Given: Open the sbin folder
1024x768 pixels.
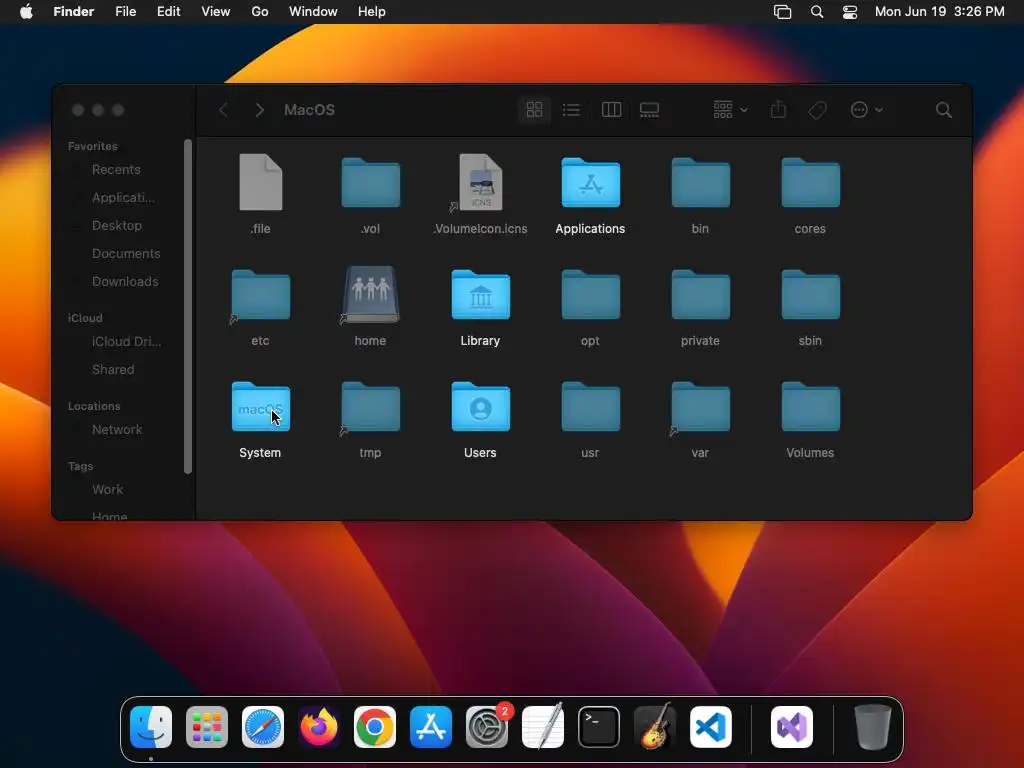Looking at the screenshot, I should click(x=810, y=295).
